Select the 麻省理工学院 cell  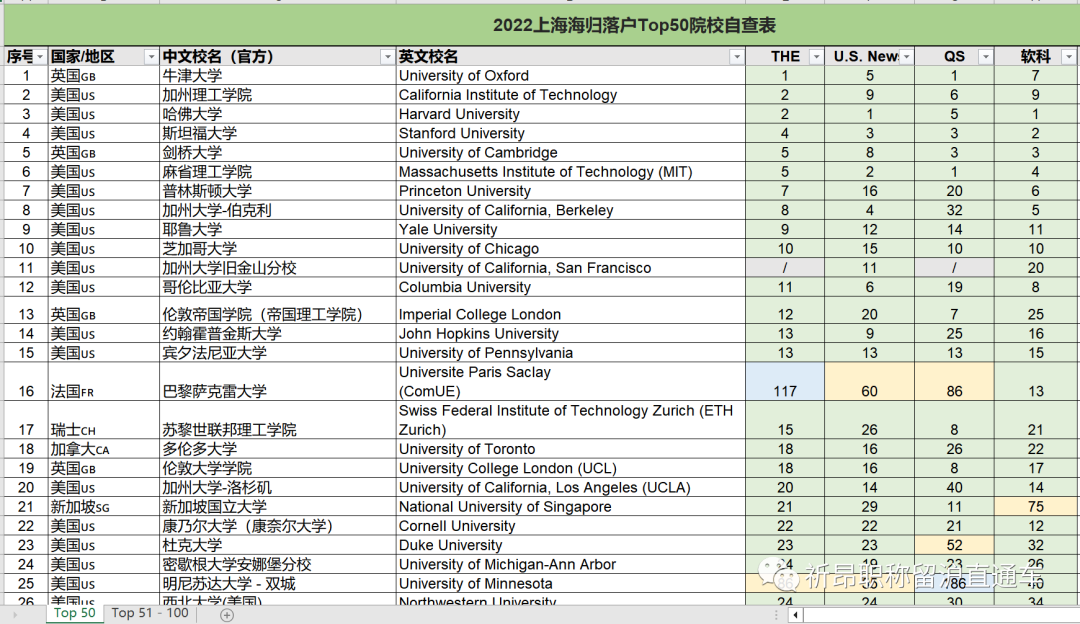click(x=278, y=172)
